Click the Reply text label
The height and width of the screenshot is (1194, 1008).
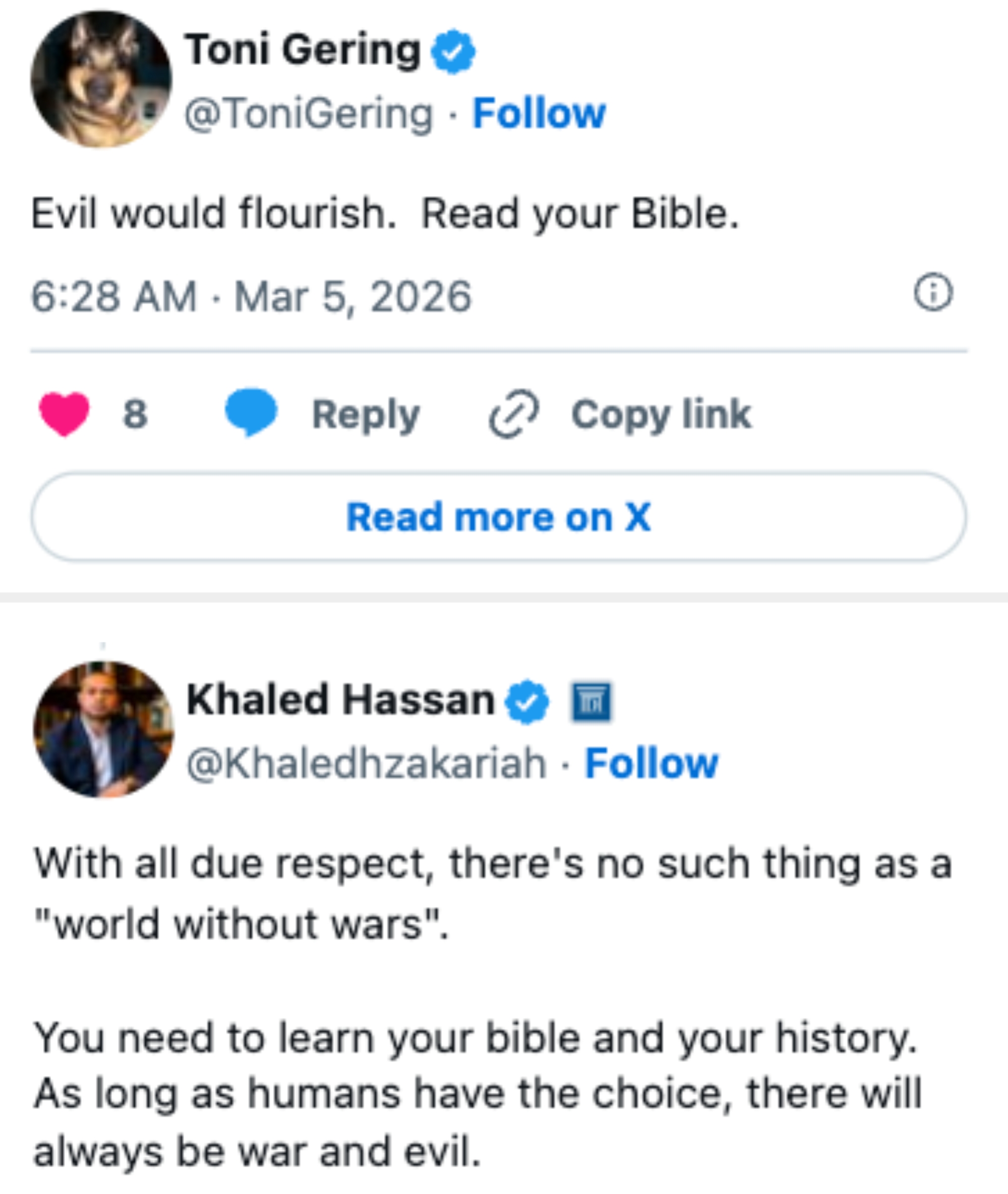point(366,414)
